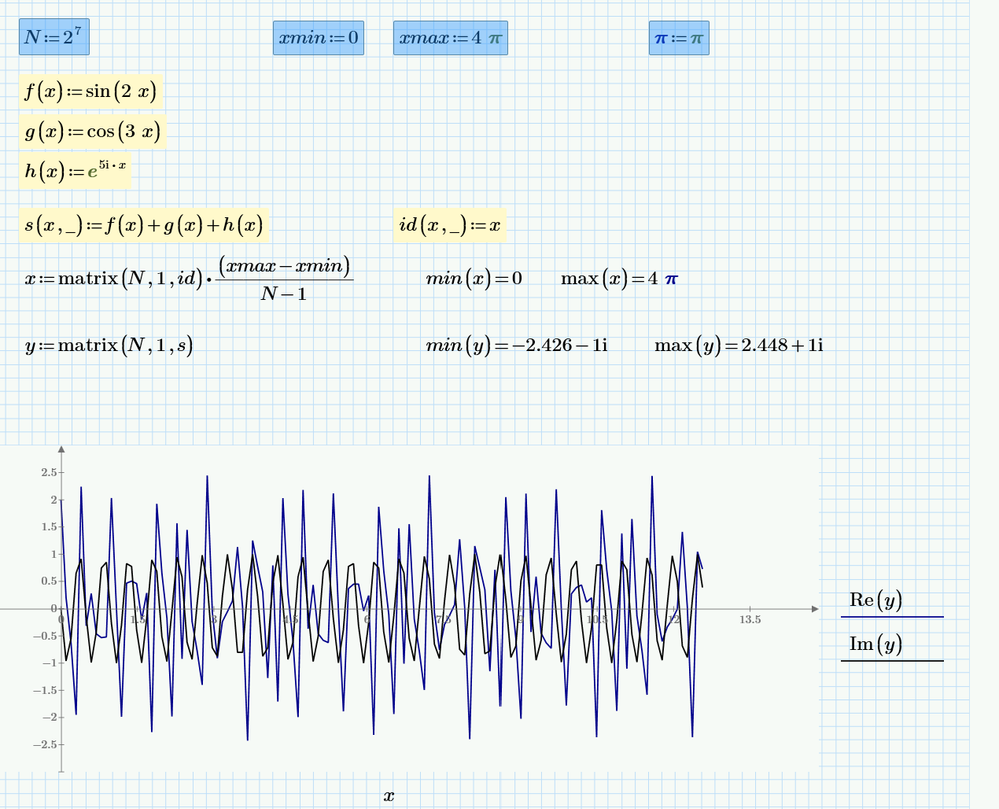The image size is (999, 809).
Task: Click the π:=π definition region
Action: (x=679, y=39)
